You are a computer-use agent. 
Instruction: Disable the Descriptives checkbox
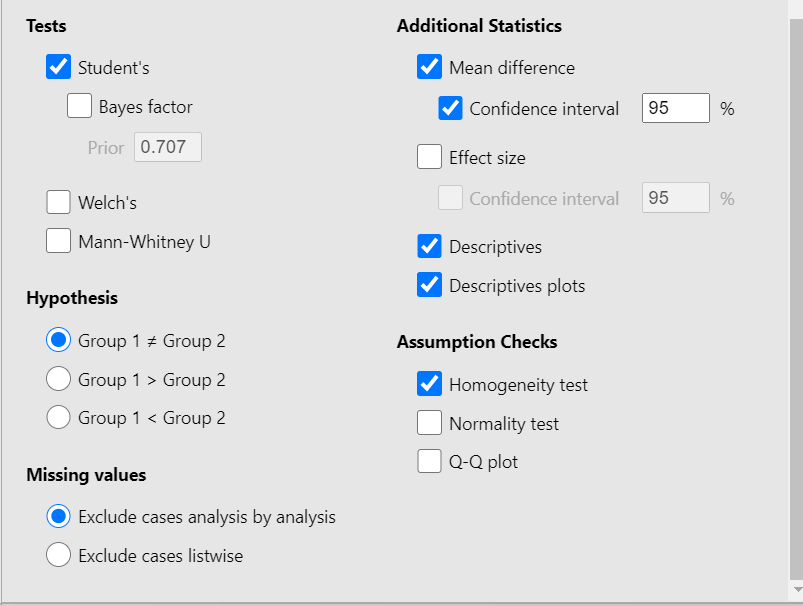pos(430,246)
